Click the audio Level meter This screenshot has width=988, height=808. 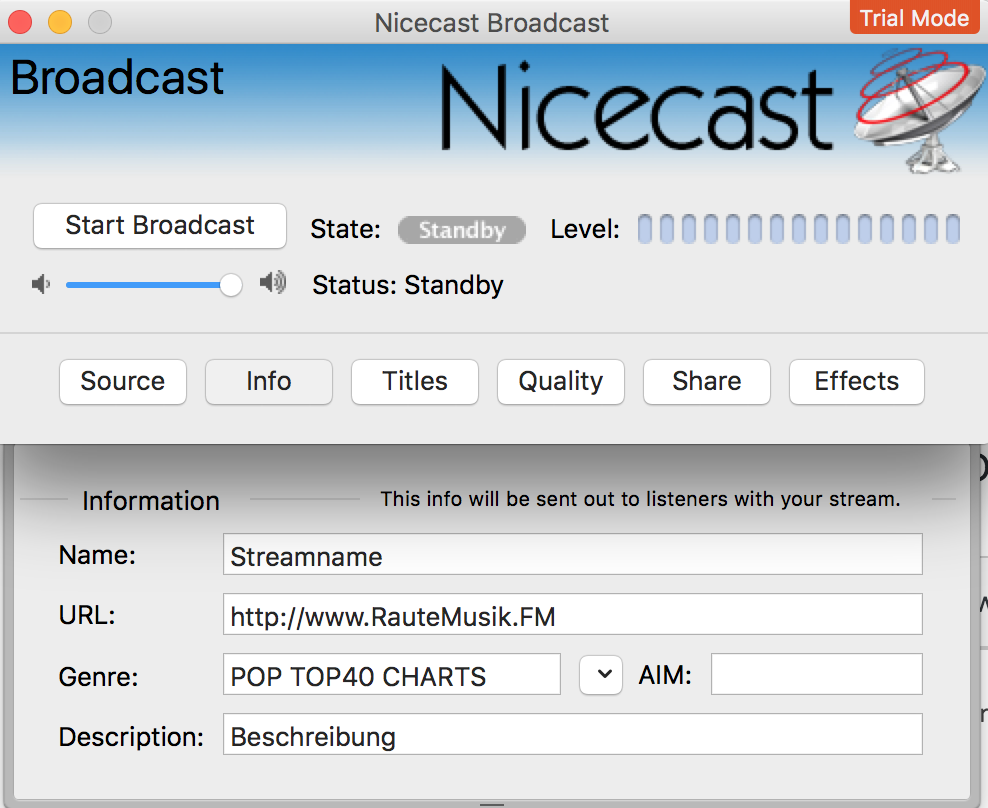click(x=798, y=229)
